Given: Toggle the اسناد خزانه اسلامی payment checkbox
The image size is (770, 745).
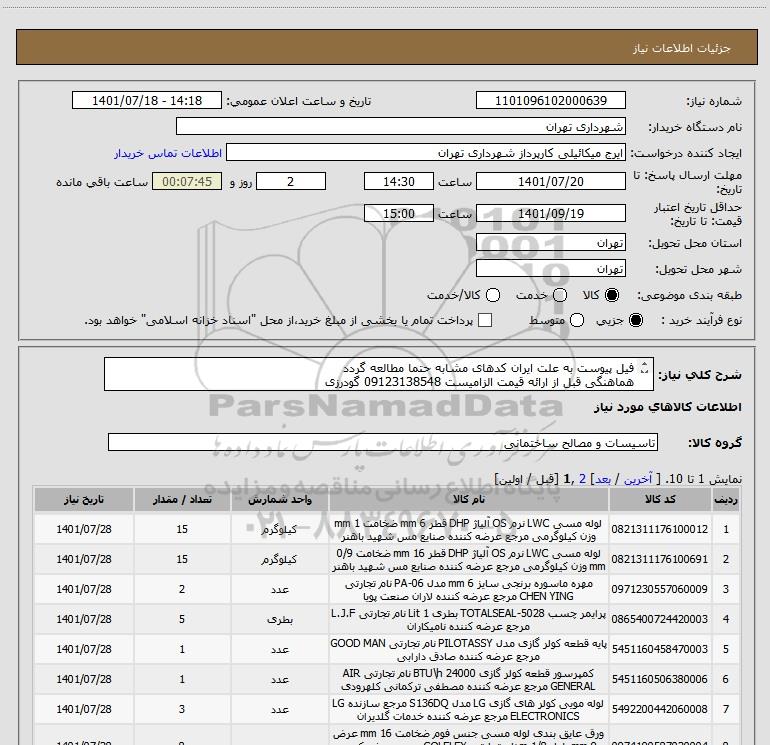Looking at the screenshot, I should click(485, 320).
